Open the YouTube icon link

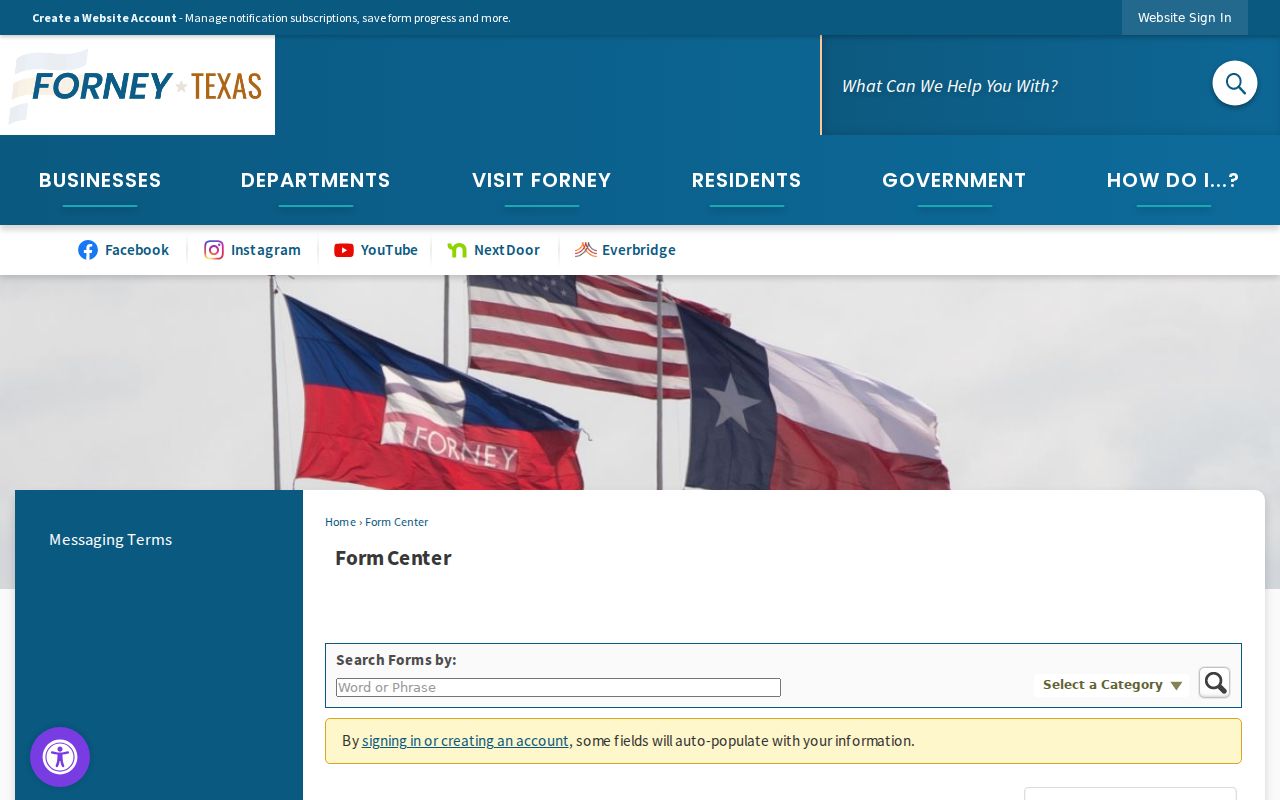click(x=376, y=250)
